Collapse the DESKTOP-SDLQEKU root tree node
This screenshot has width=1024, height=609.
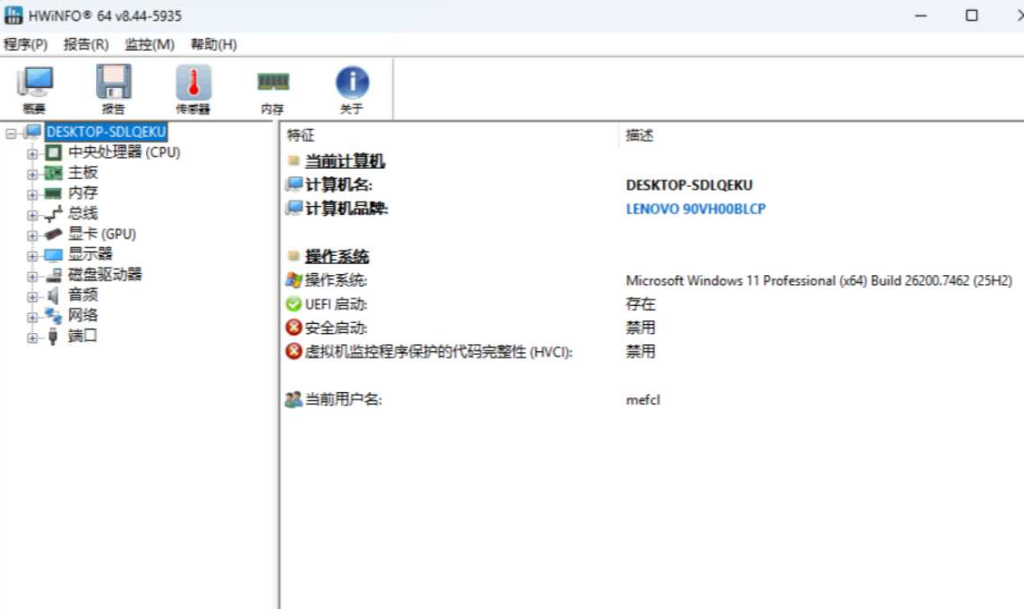point(10,133)
